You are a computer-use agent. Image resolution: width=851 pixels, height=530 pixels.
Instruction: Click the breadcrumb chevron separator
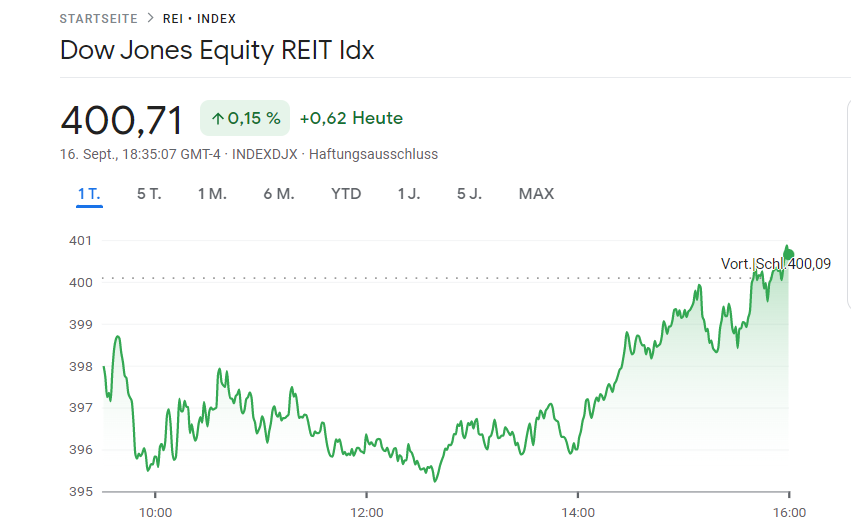(150, 18)
